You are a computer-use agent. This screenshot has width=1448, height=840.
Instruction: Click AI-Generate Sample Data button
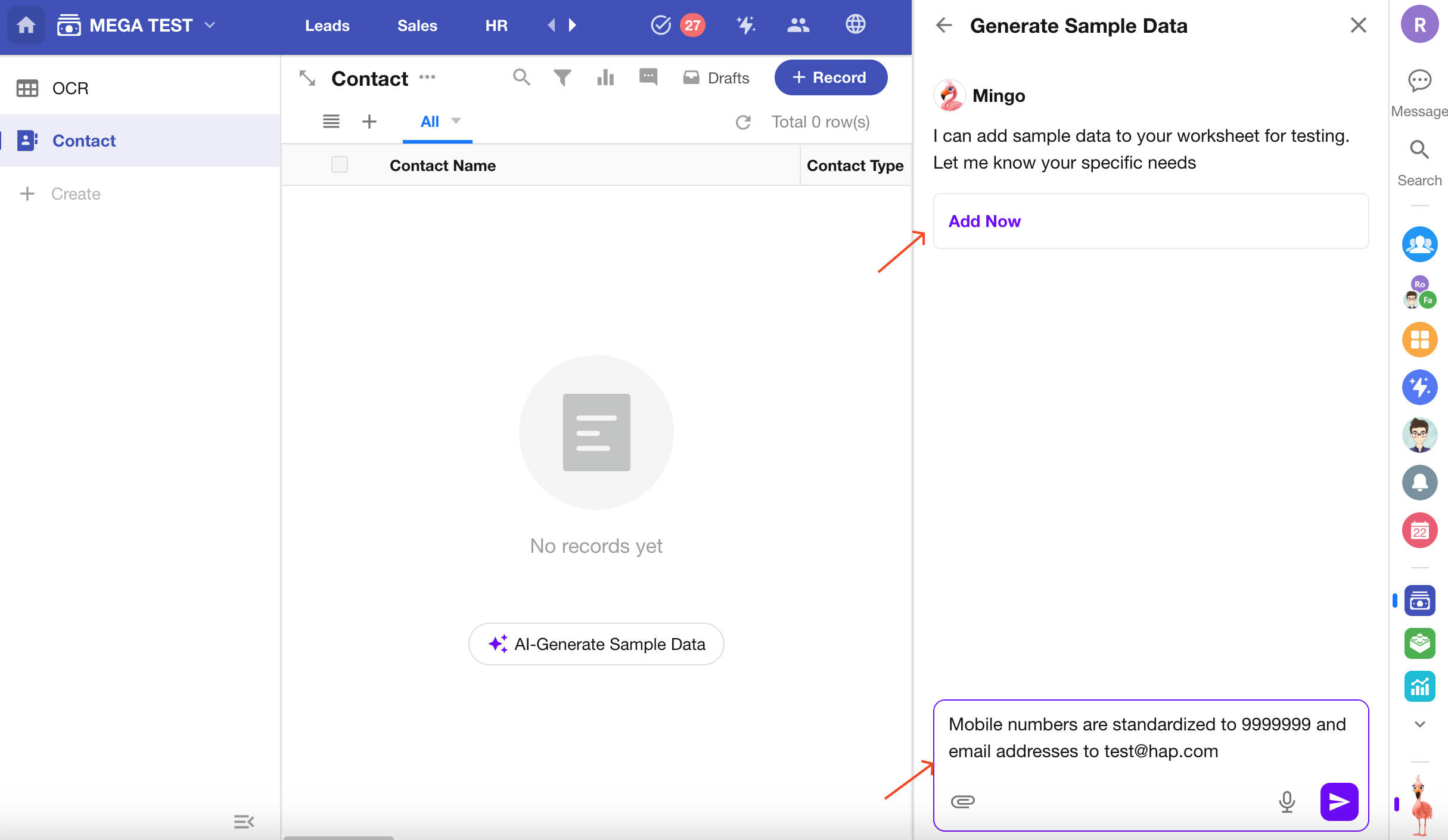point(596,644)
